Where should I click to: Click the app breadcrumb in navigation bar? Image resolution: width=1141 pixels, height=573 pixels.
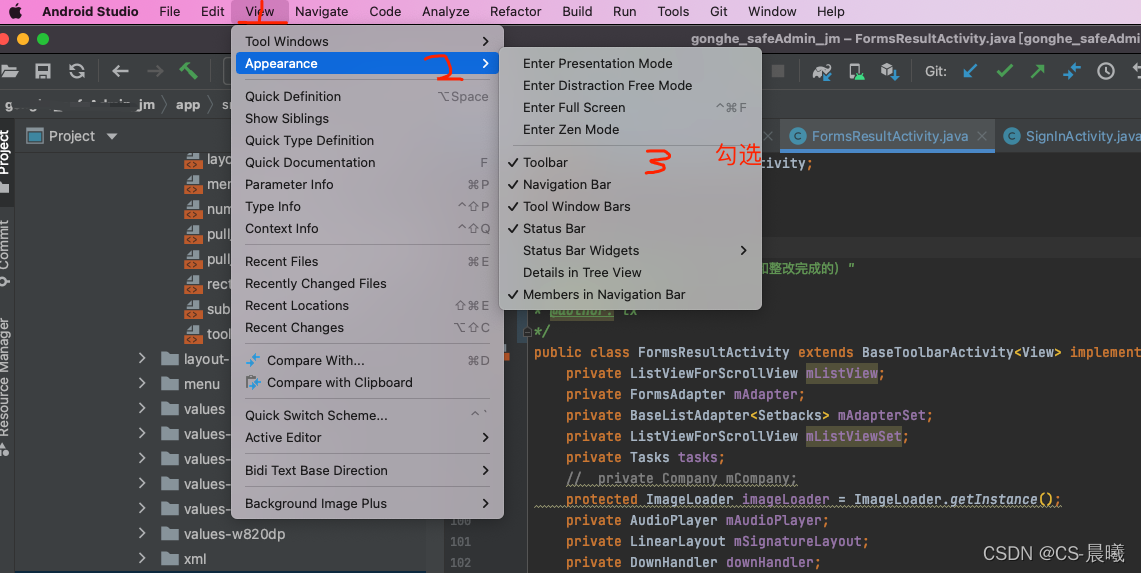(x=188, y=104)
